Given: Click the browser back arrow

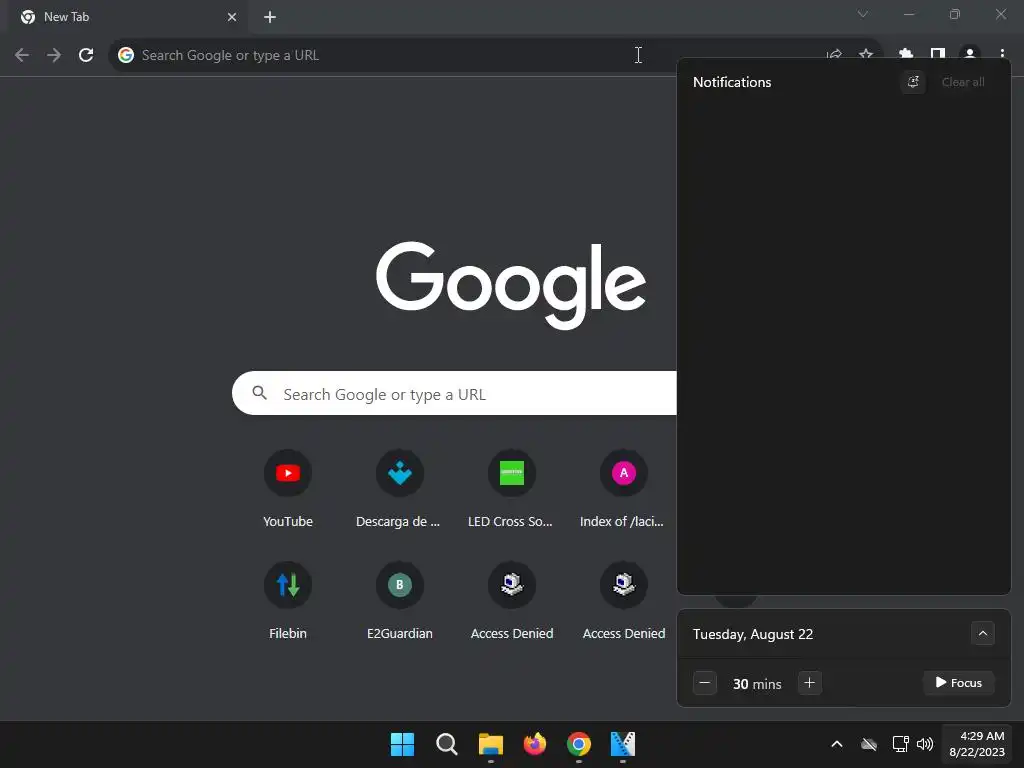Looking at the screenshot, I should click(x=22, y=55).
